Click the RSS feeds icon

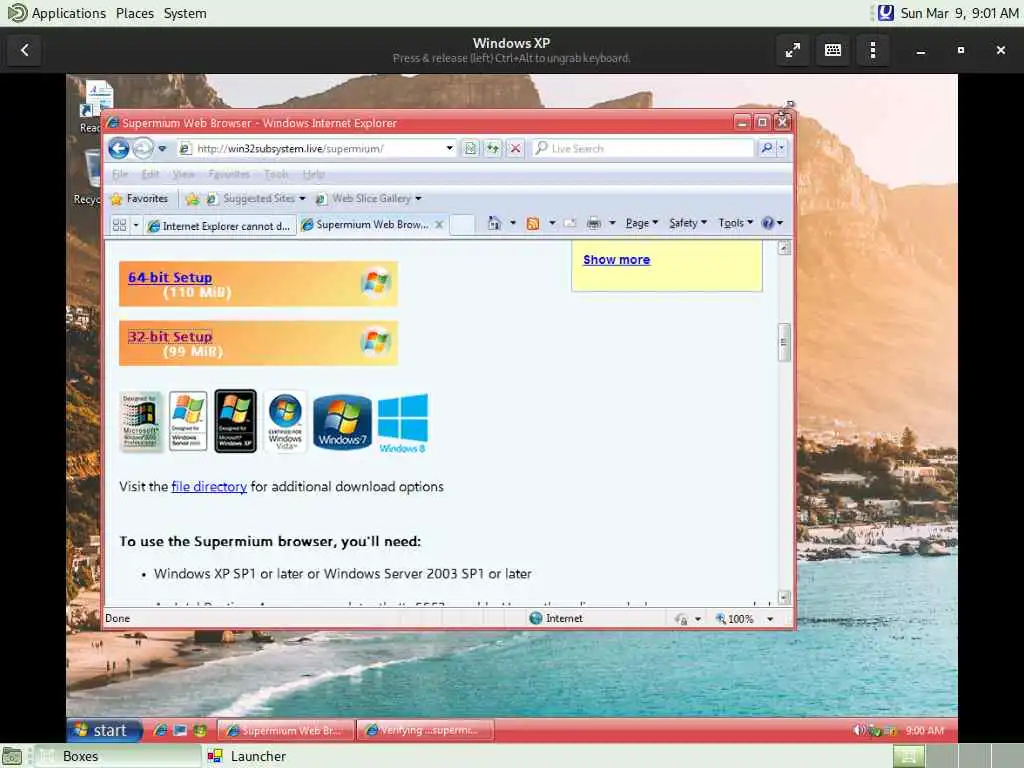click(533, 223)
